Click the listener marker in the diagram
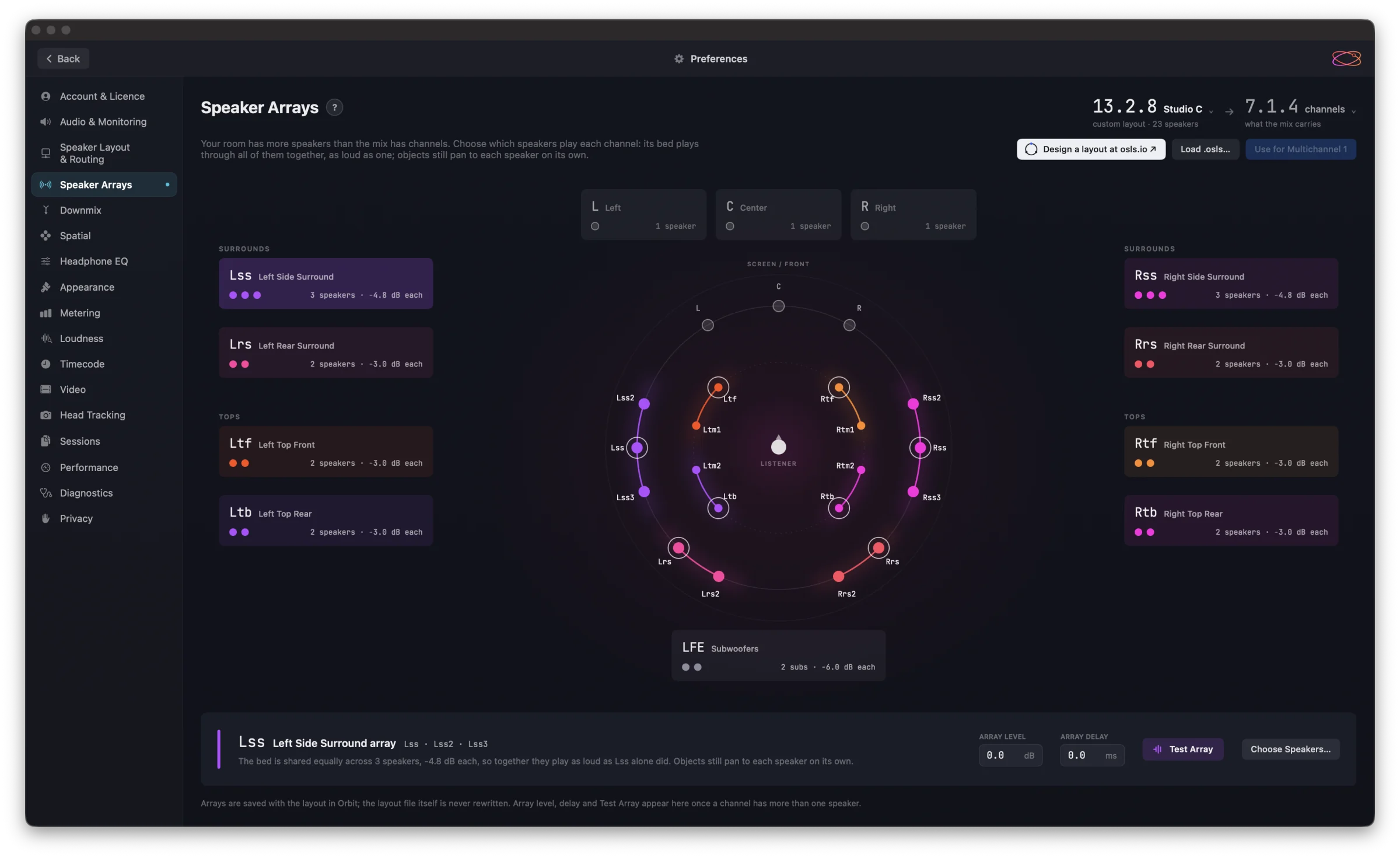 coord(778,446)
